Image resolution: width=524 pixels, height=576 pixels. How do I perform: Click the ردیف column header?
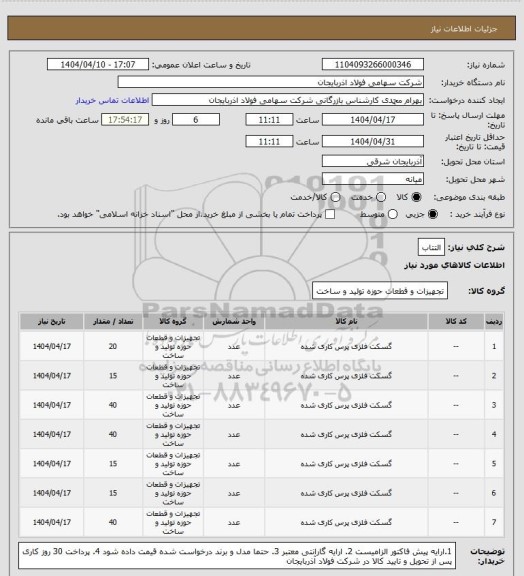pos(494,321)
